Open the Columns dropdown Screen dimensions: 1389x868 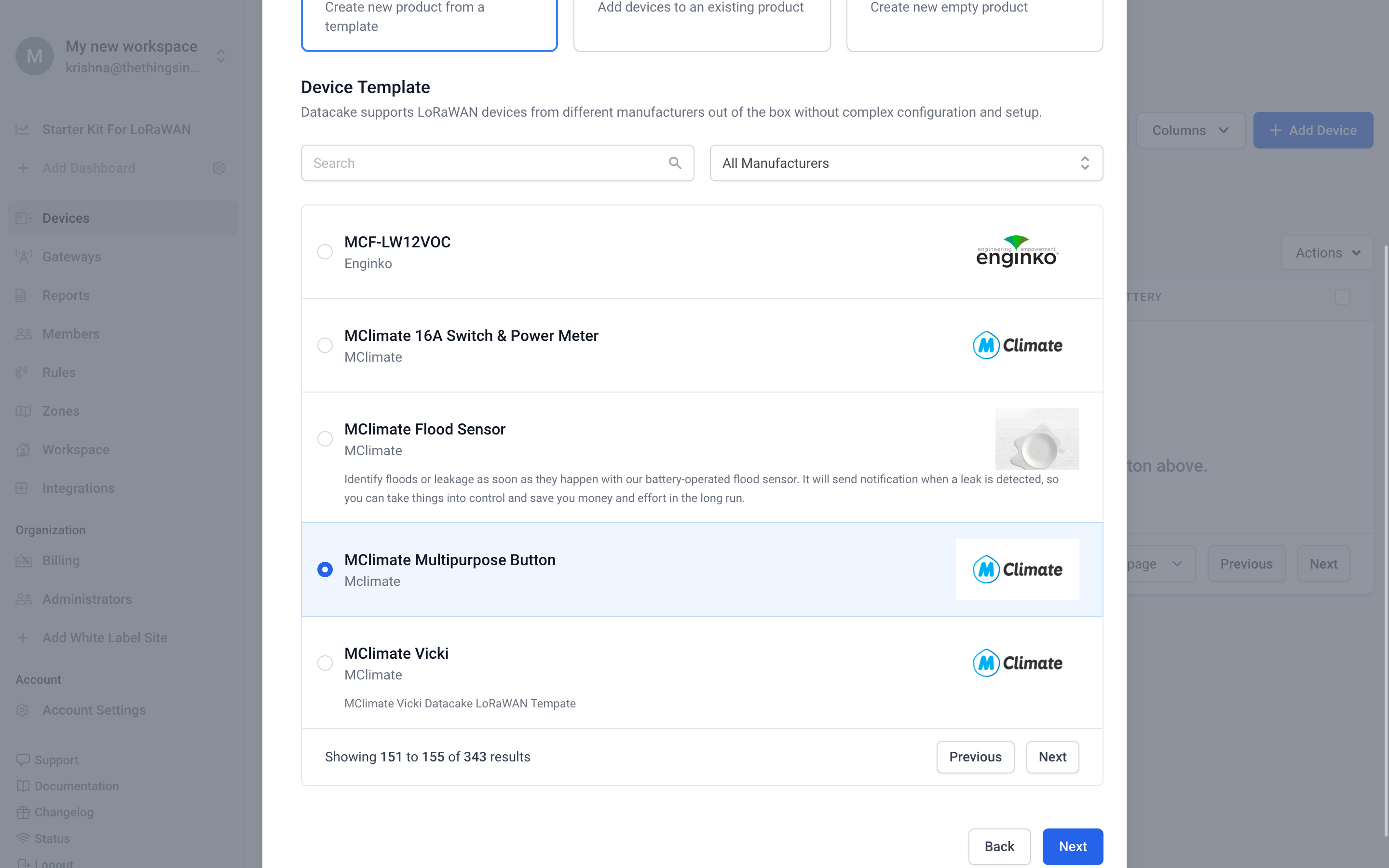(1190, 130)
